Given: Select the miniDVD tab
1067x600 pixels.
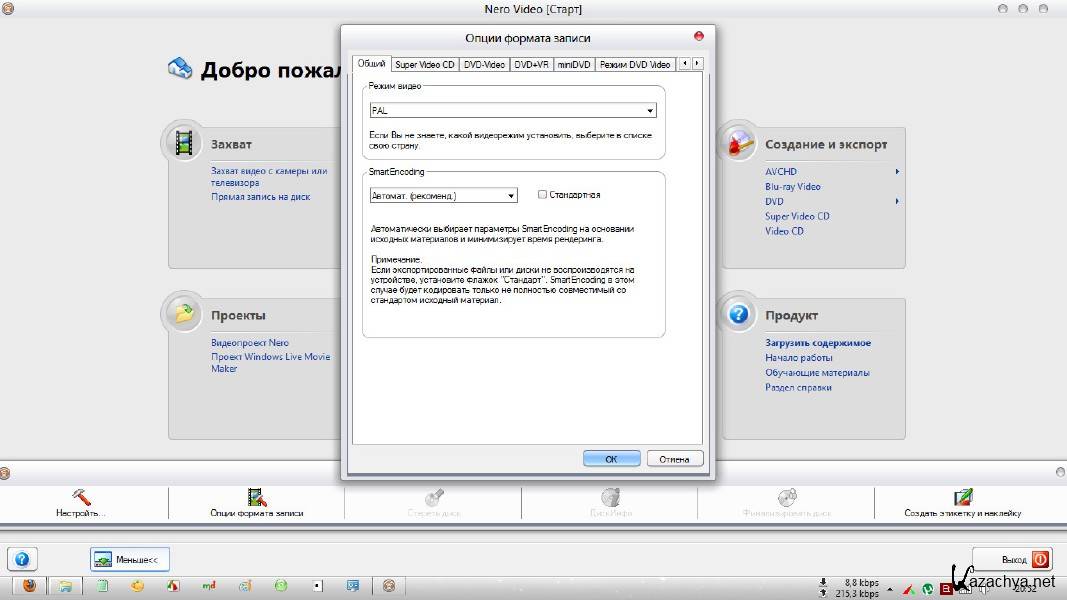Looking at the screenshot, I should [574, 65].
